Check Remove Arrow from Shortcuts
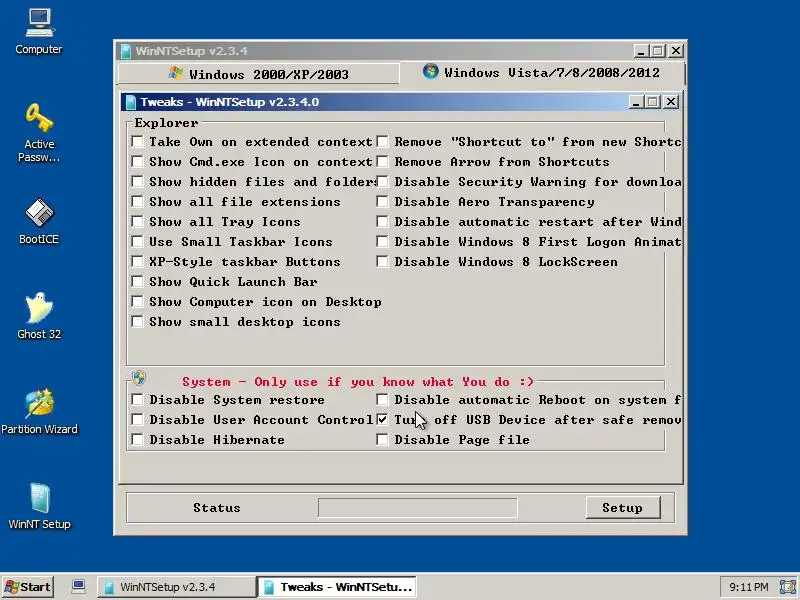 pyautogui.click(x=382, y=162)
